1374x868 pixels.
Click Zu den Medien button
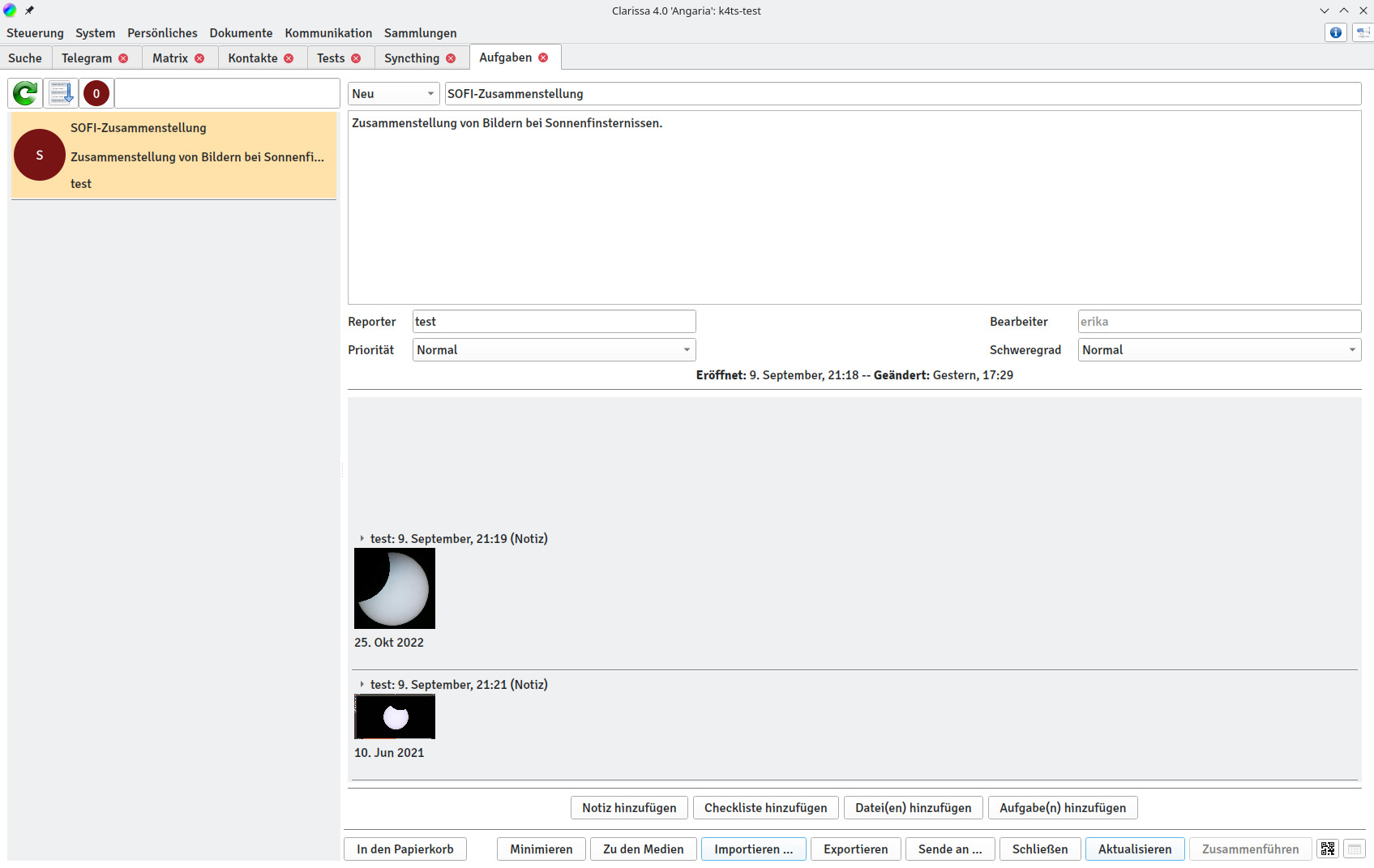click(644, 849)
